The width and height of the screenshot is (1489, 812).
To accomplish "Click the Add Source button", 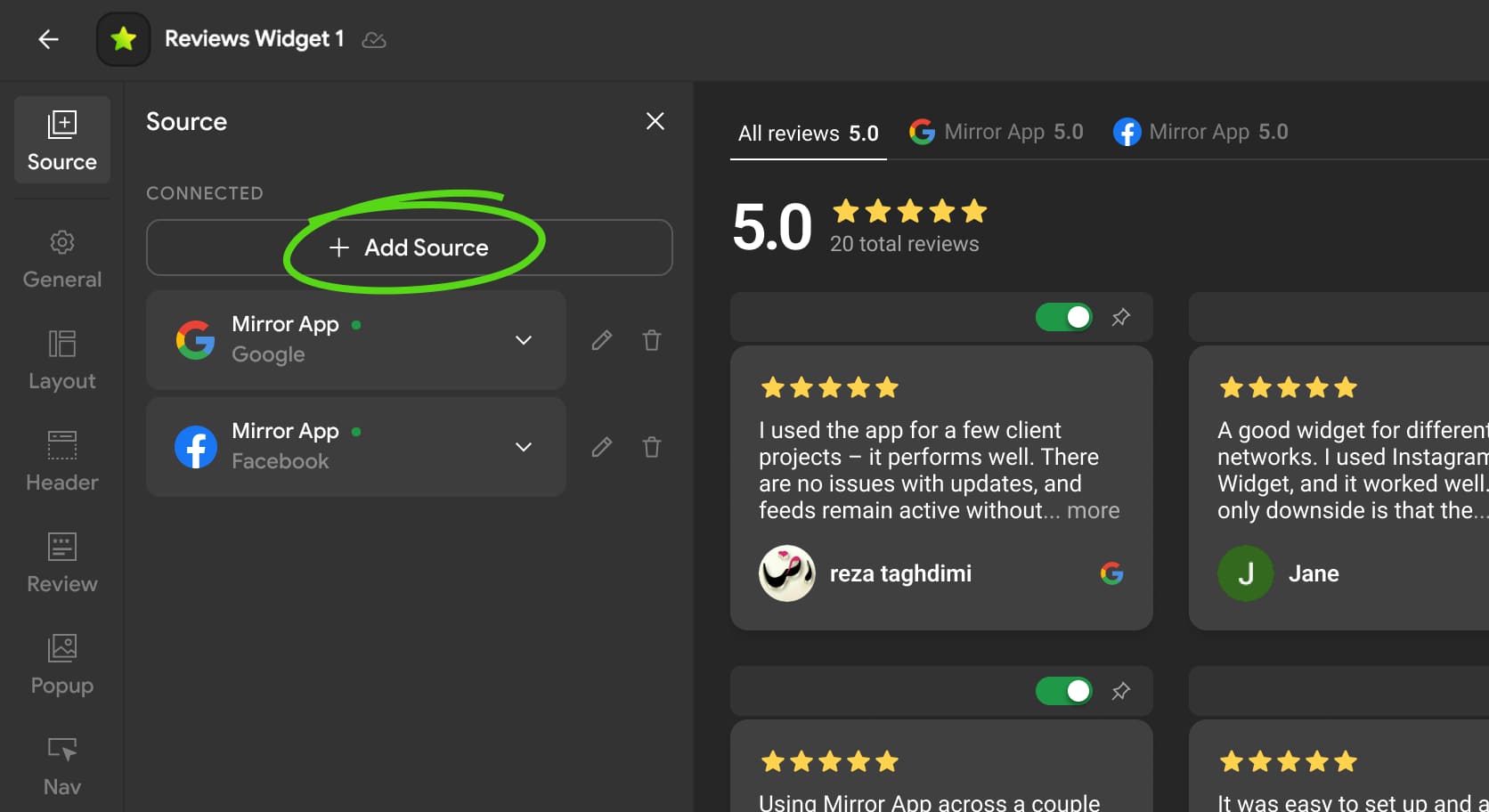I will pos(409,248).
